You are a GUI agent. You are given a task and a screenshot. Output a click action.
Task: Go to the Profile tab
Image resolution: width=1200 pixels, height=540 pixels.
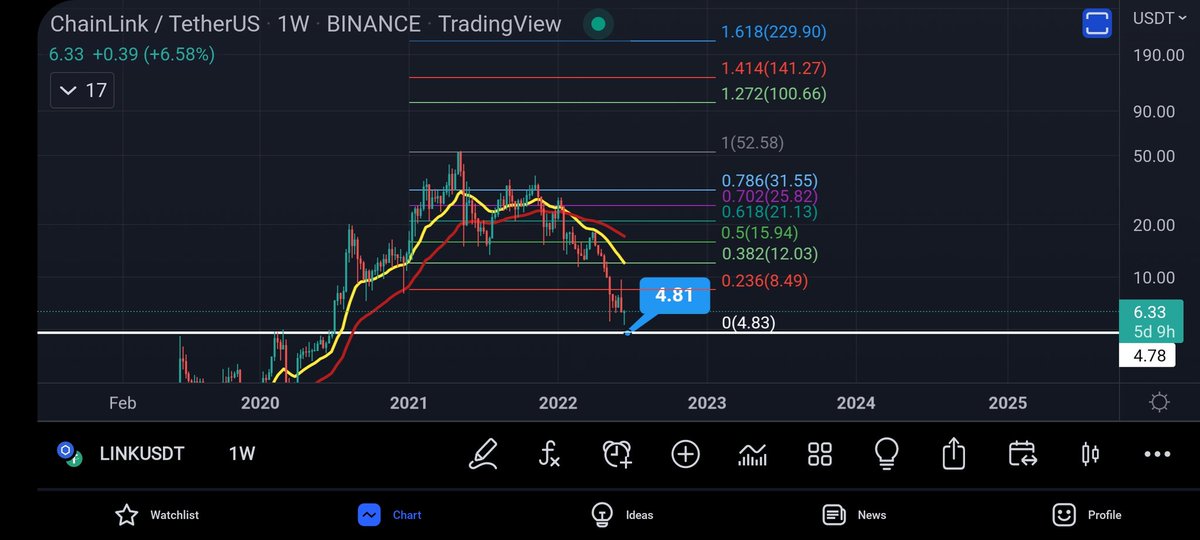pyautogui.click(x=1087, y=515)
